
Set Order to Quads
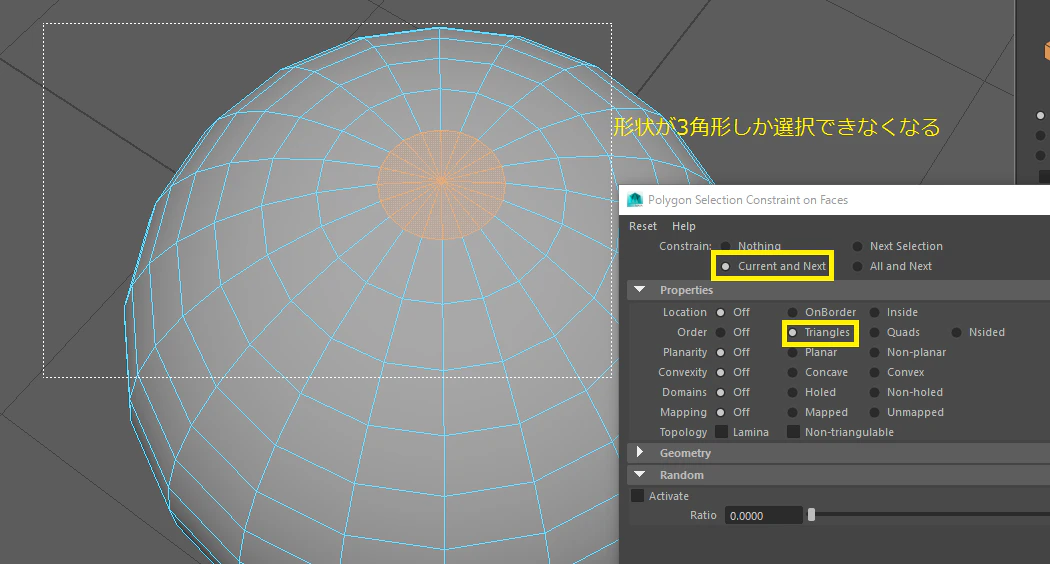pos(875,332)
